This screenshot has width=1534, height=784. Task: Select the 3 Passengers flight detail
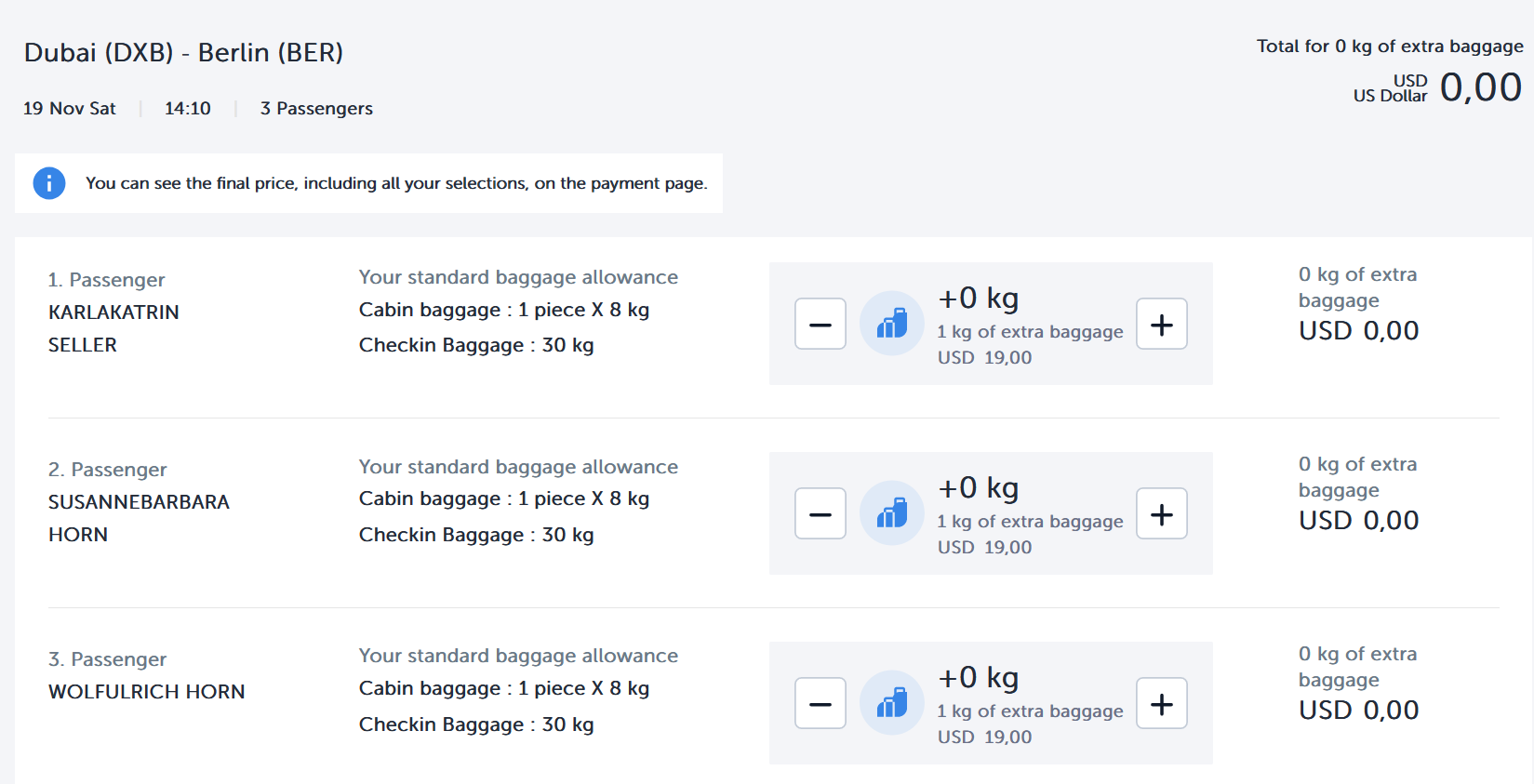[x=316, y=109]
